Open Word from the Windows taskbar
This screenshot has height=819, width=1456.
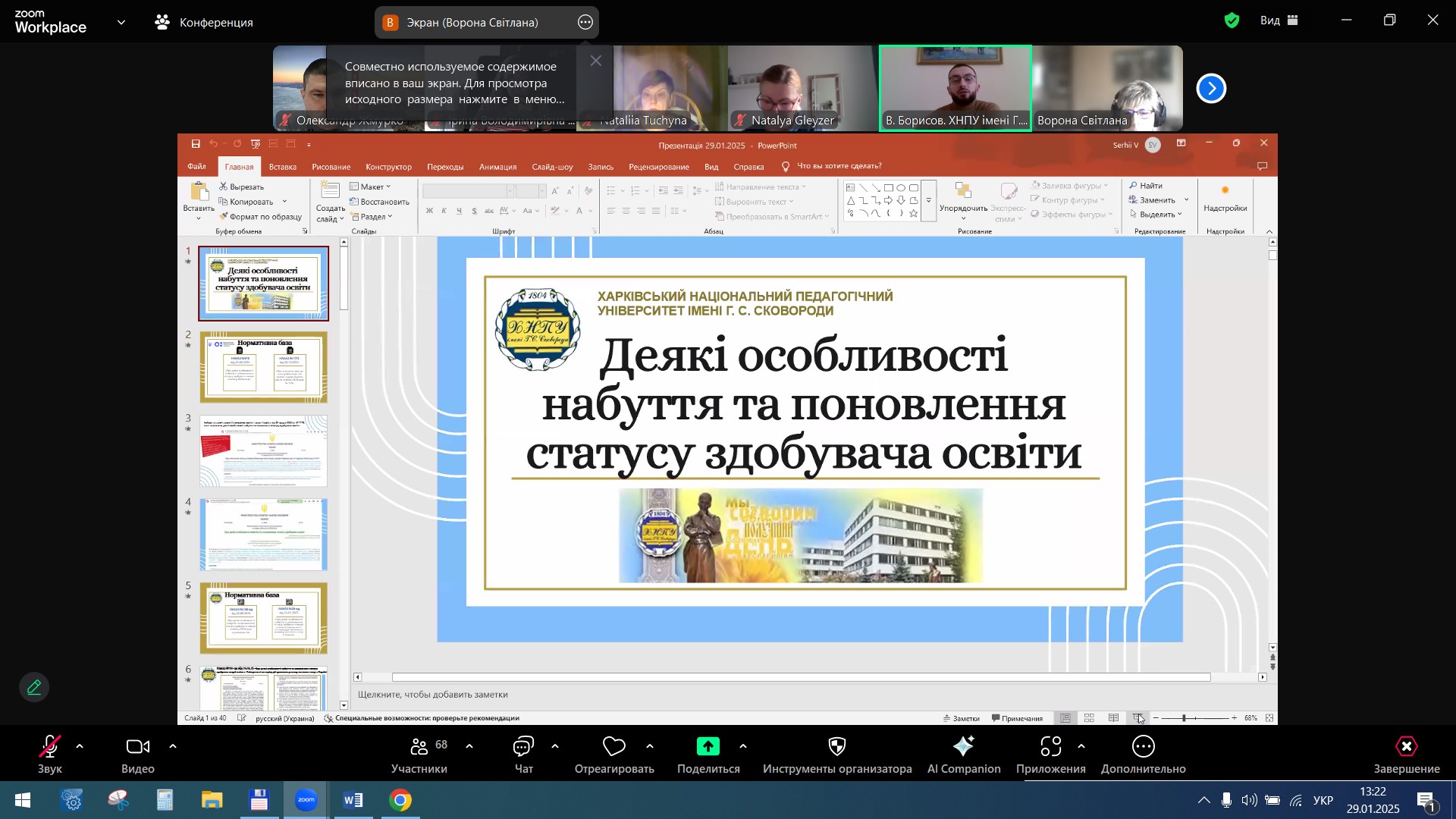(x=353, y=801)
